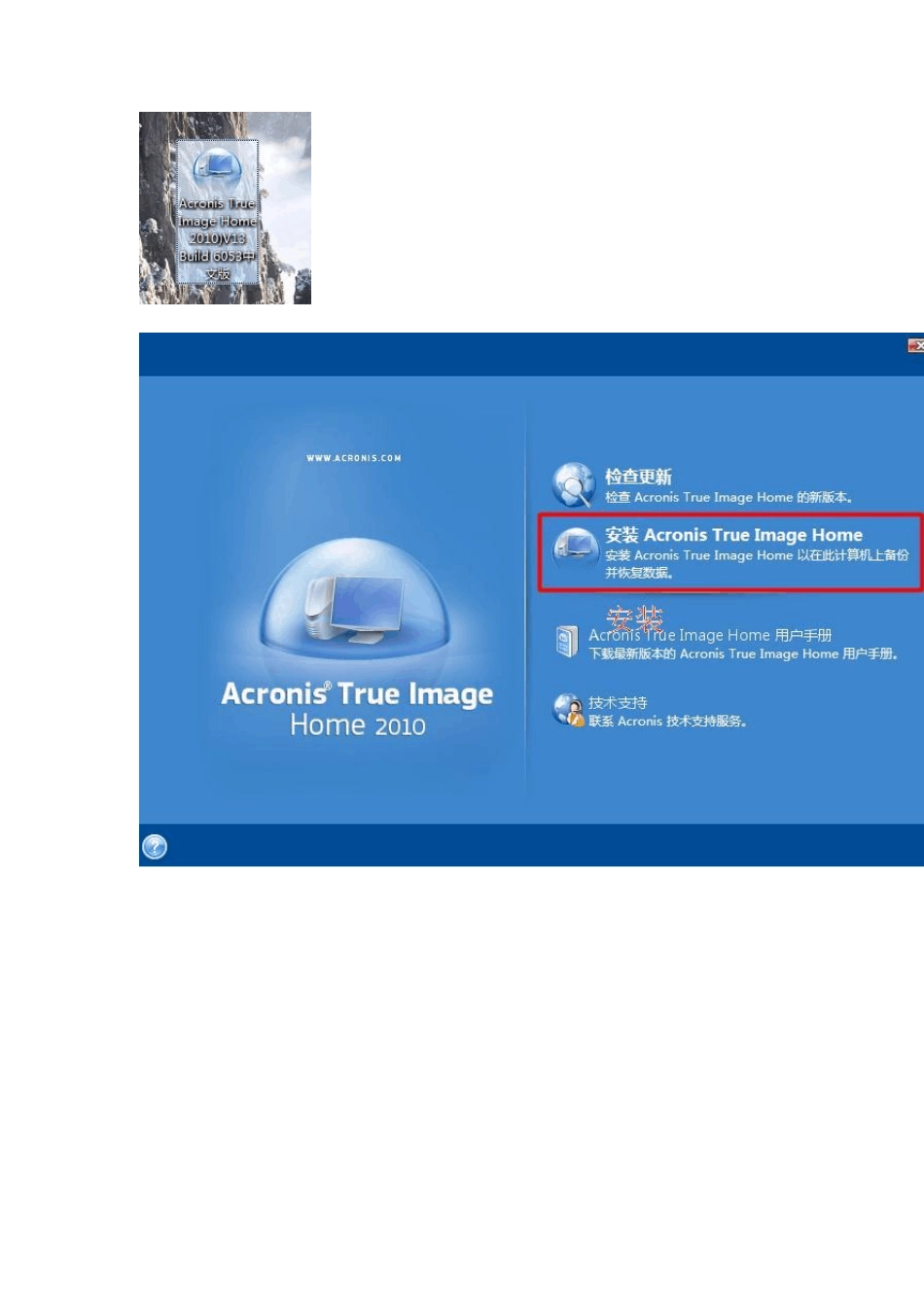Click the user manual book icon
Image resolution: width=924 pixels, height=1307 pixels.
coord(567,642)
